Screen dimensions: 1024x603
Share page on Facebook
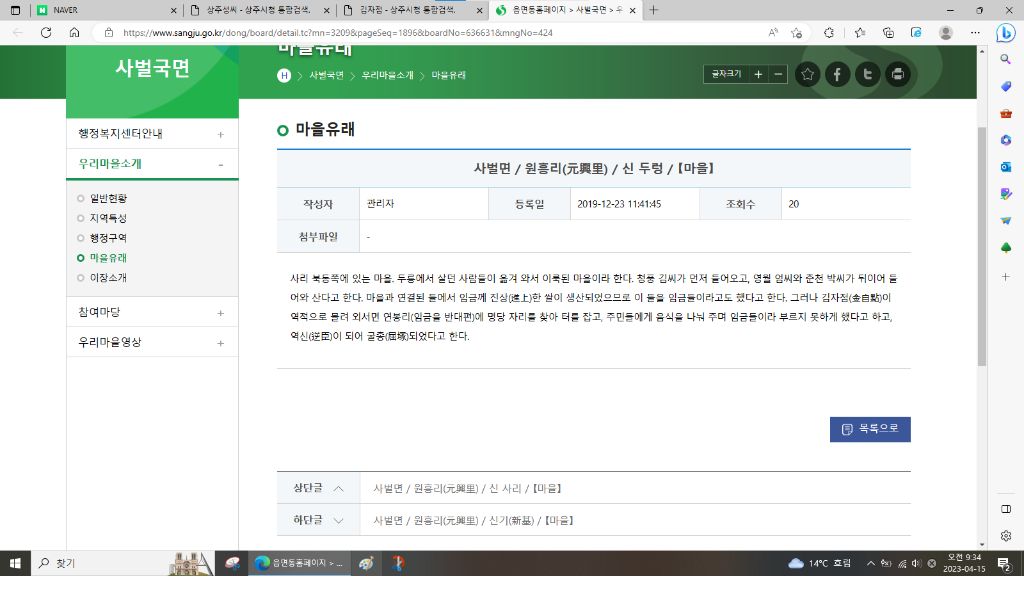coord(837,74)
